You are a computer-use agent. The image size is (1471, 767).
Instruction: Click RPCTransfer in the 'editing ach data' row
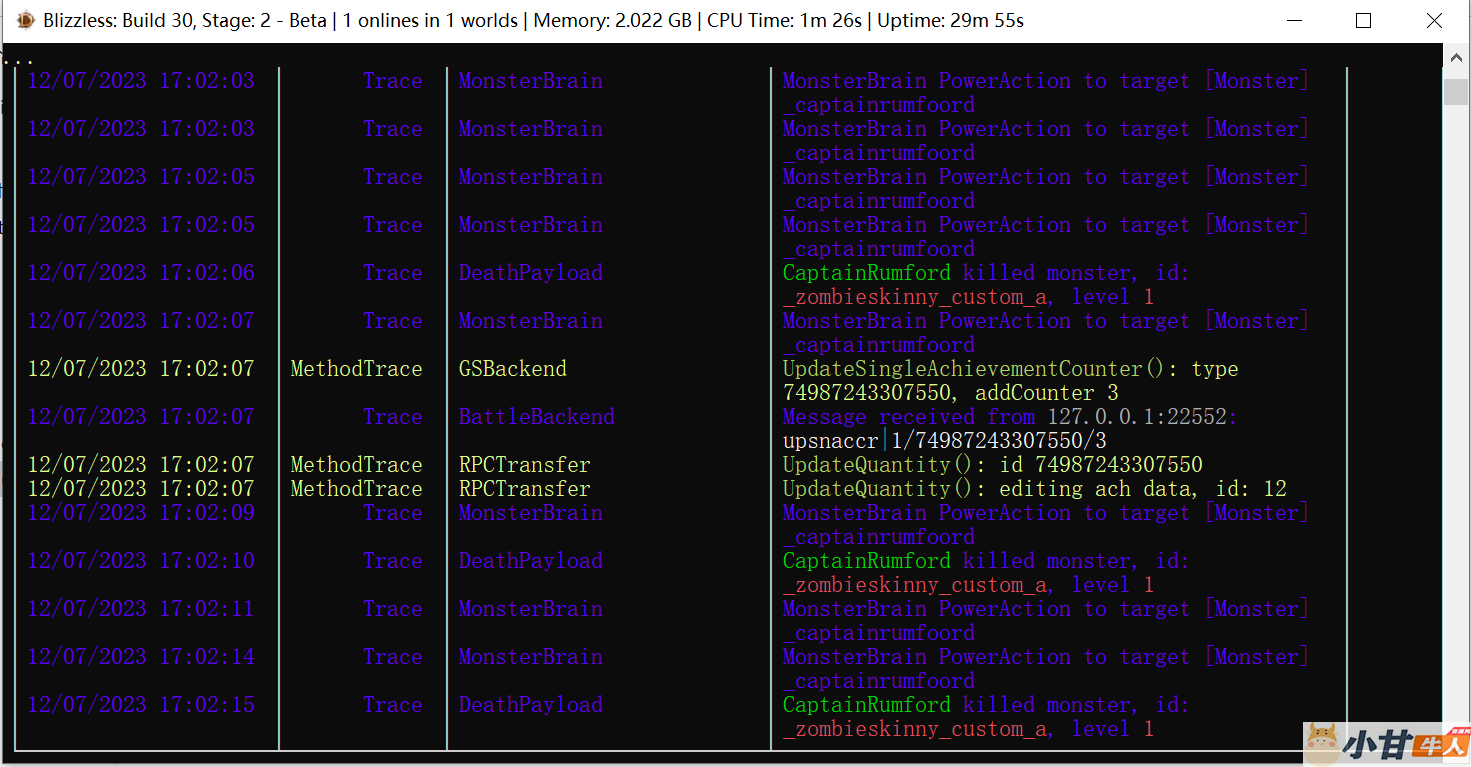pos(524,488)
